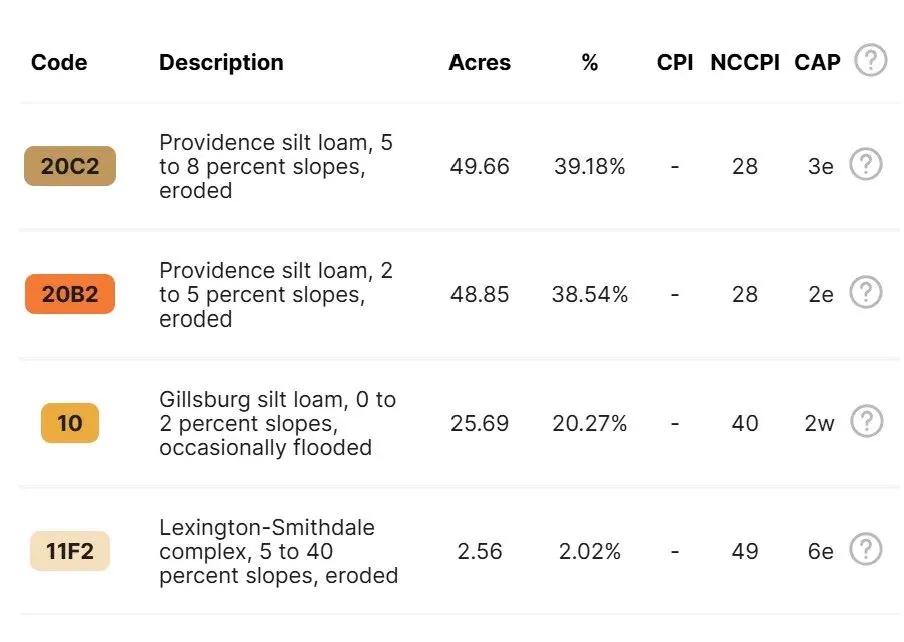904x642 pixels.
Task: Open help icon for the 11F2 row
Action: 866,549
